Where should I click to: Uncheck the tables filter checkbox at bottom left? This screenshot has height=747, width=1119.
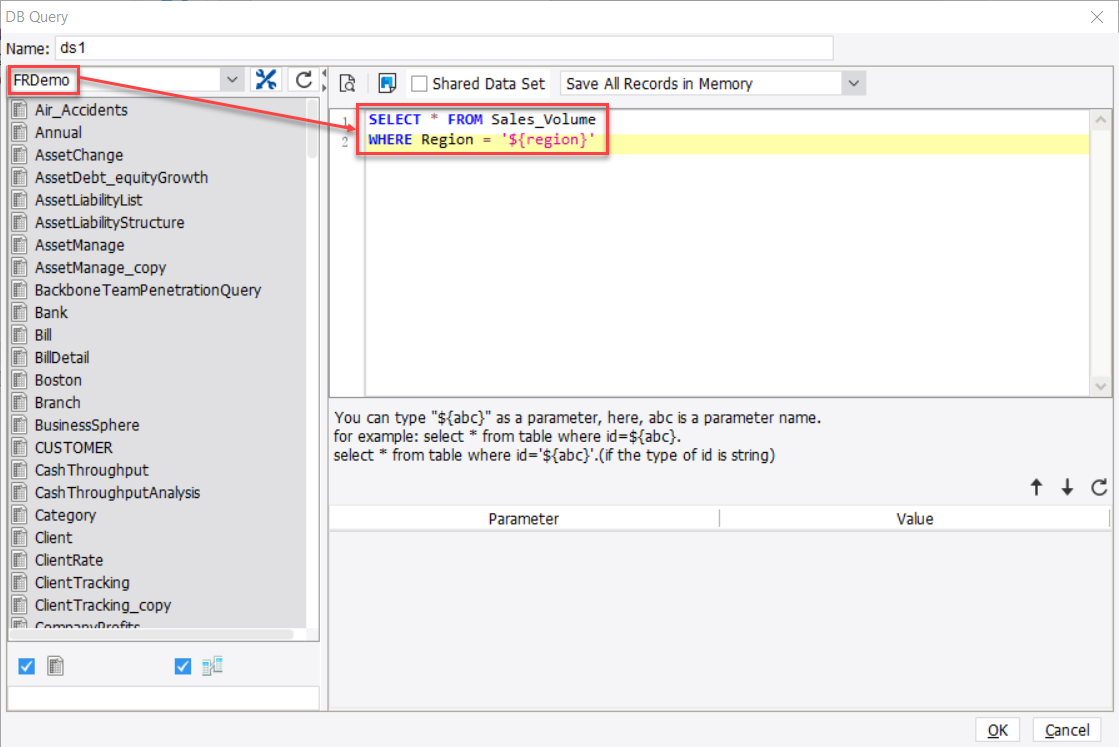click(24, 666)
